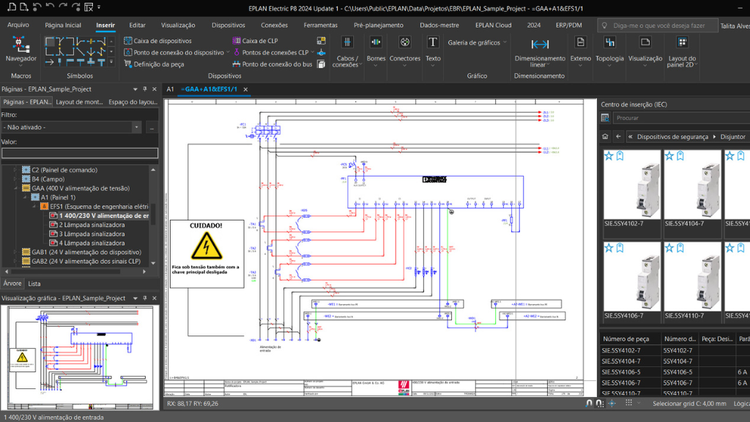Switch to the Editar ribbon tab

click(x=137, y=24)
